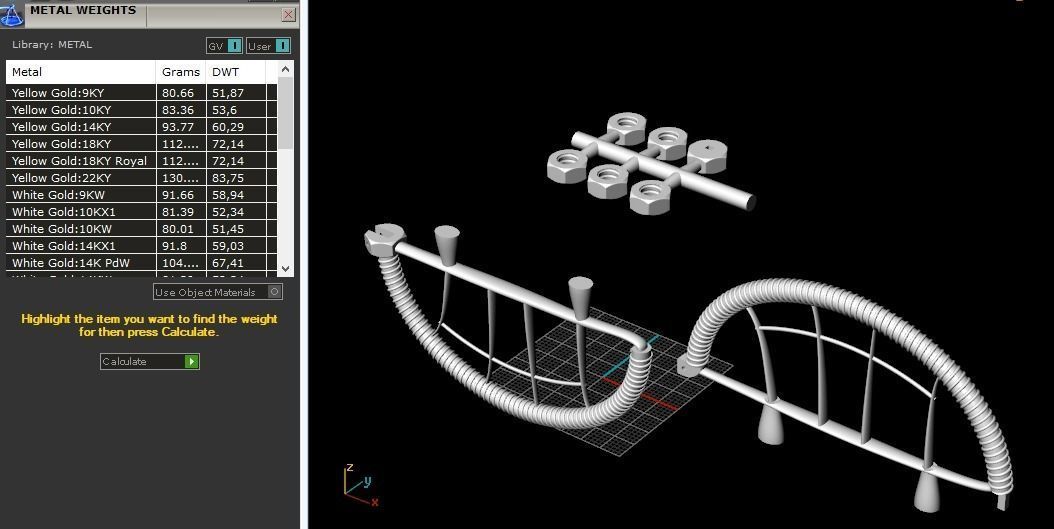
Task: Click the 81.39 grams value
Action: [x=178, y=212]
